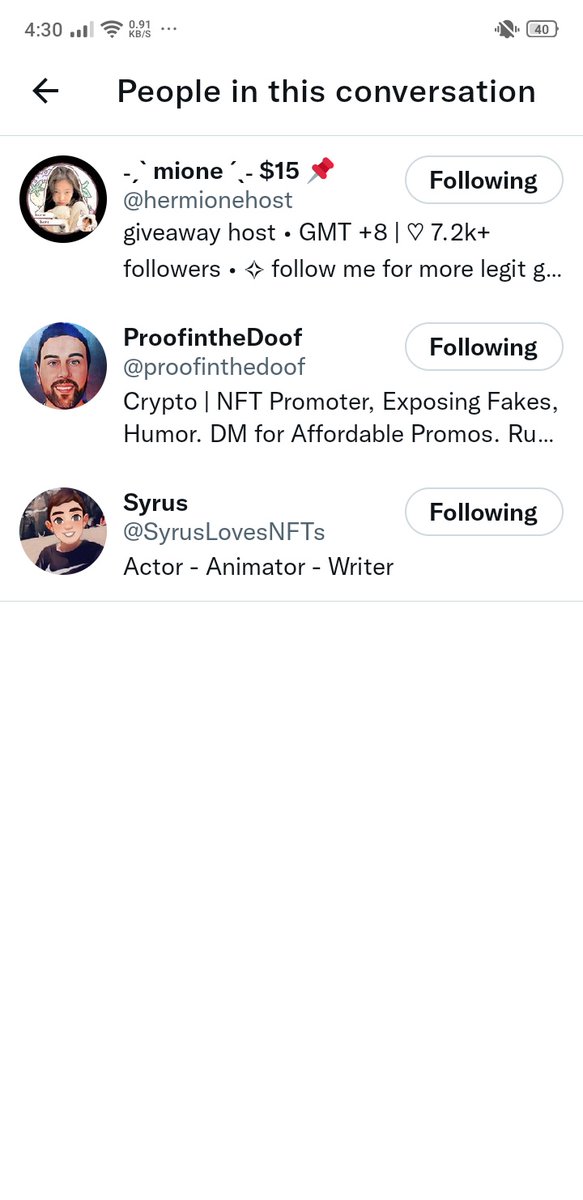The width and height of the screenshot is (583, 1200).
Task: Tap the battery indicator showing 40
Action: 542,29
